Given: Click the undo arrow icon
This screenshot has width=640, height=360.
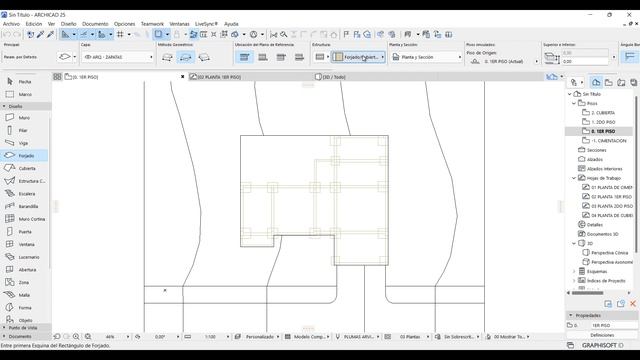Looking at the screenshot, I should click(7, 35).
